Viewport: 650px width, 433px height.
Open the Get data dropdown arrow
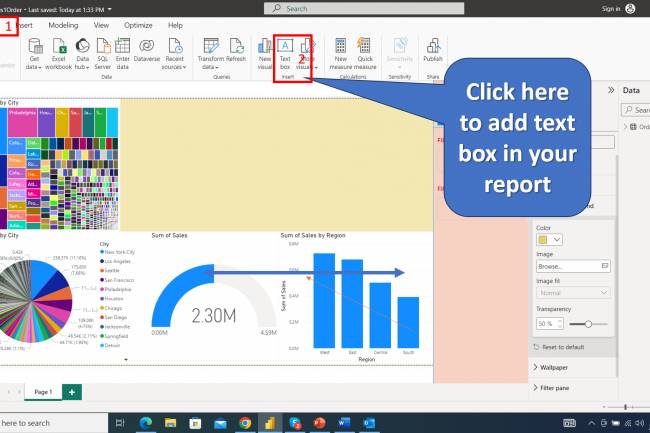click(40, 68)
